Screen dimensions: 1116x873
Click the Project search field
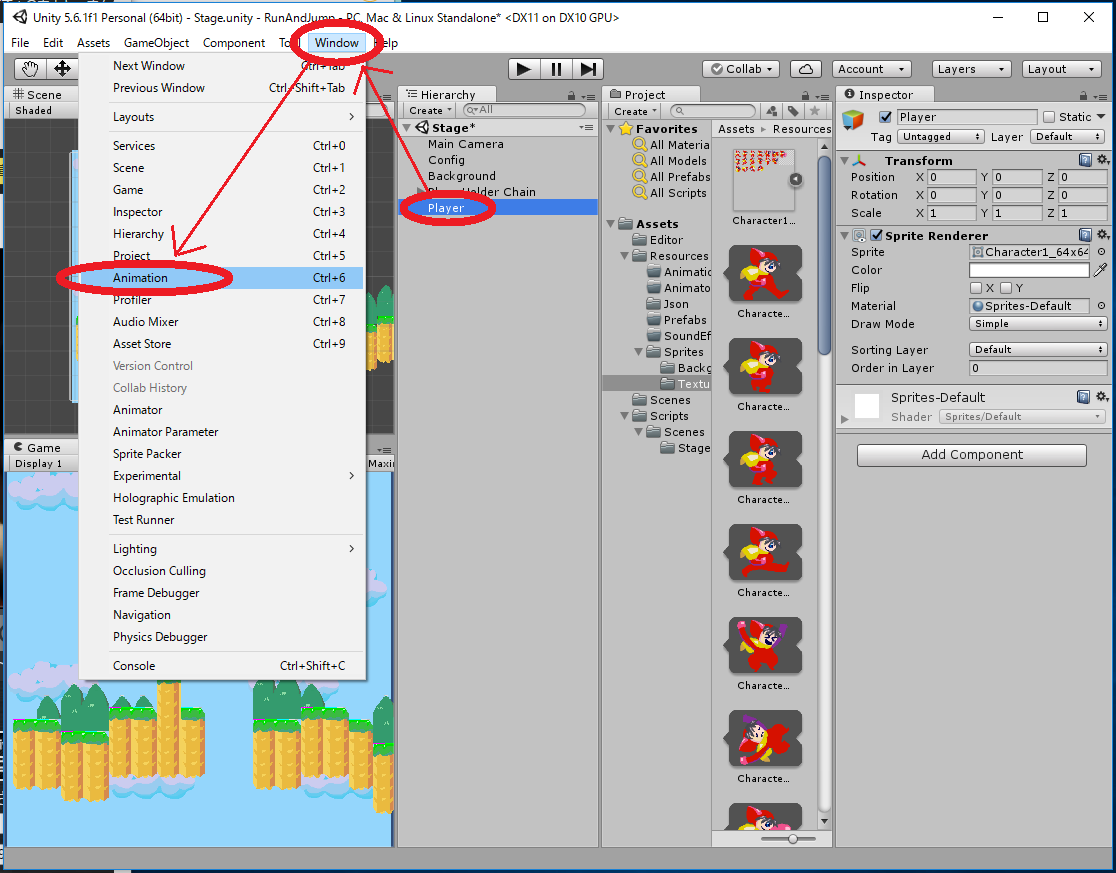[x=712, y=111]
